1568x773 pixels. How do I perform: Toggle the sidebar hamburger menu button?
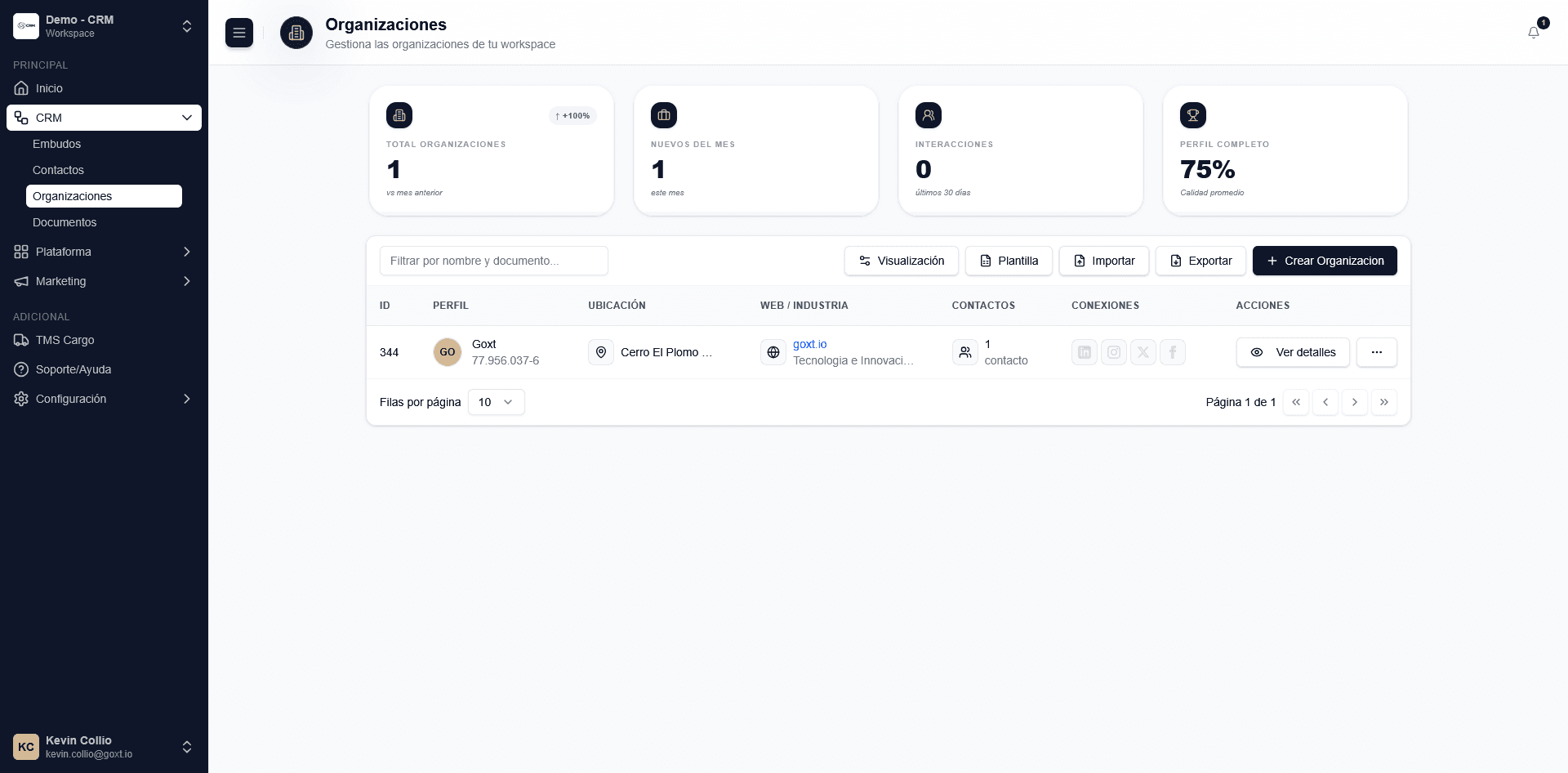tap(239, 33)
